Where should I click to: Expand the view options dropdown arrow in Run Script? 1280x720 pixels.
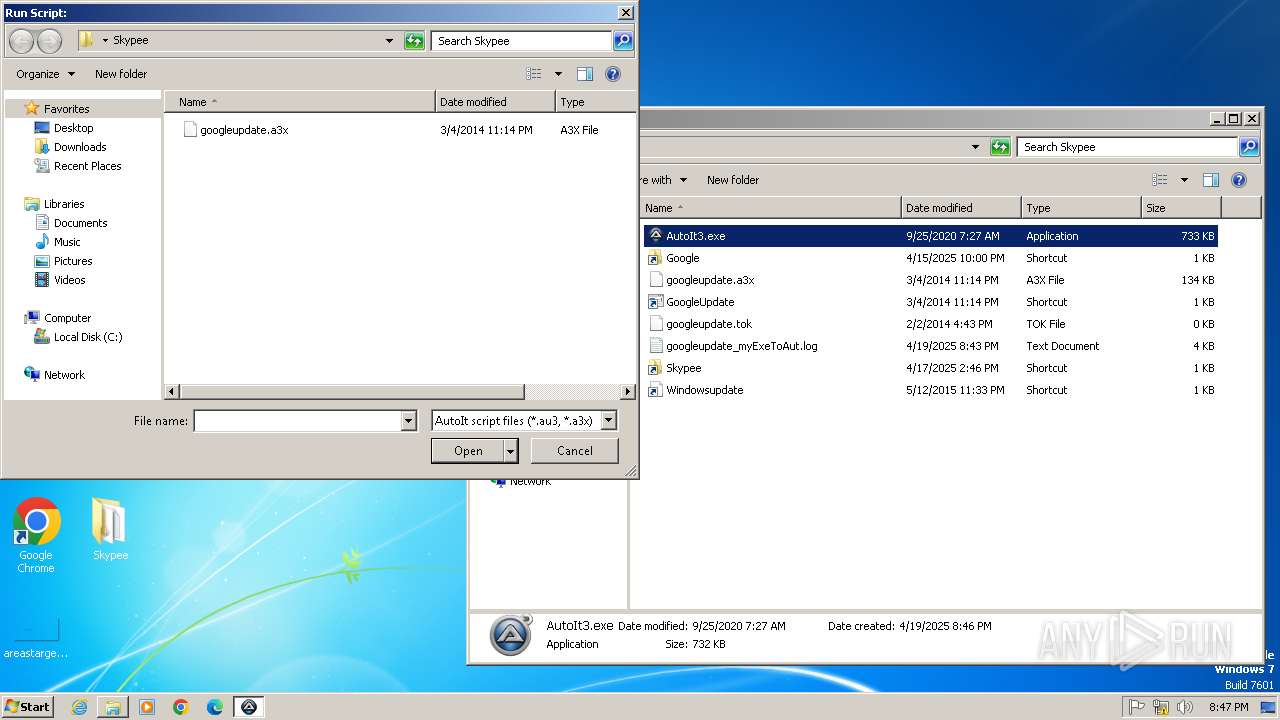point(558,74)
